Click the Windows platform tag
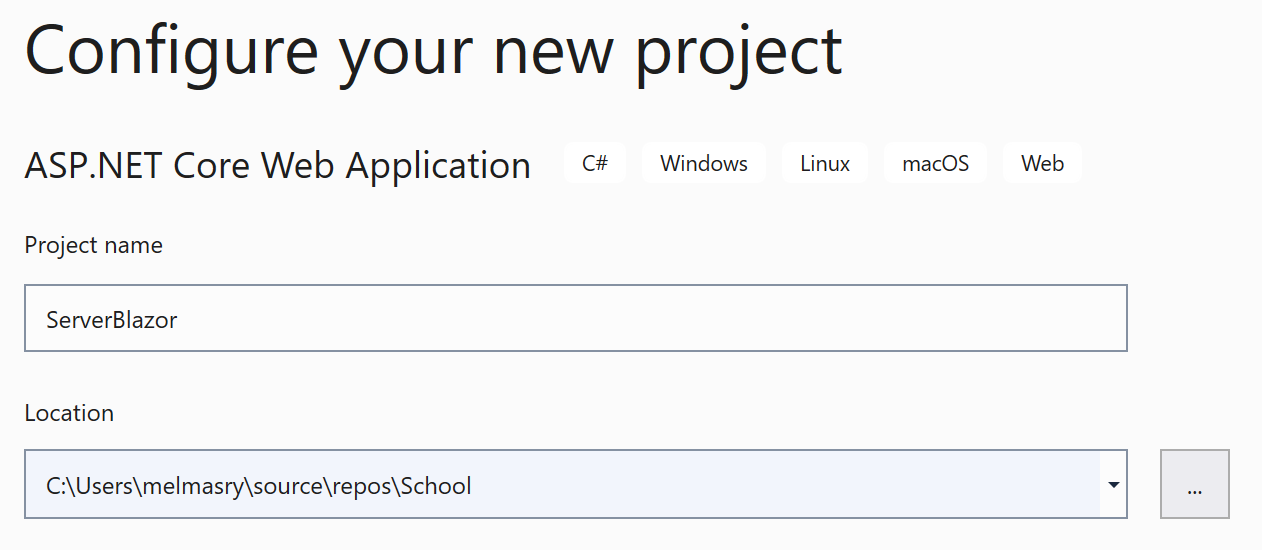Viewport: 1262px width, 550px height. tap(703, 163)
